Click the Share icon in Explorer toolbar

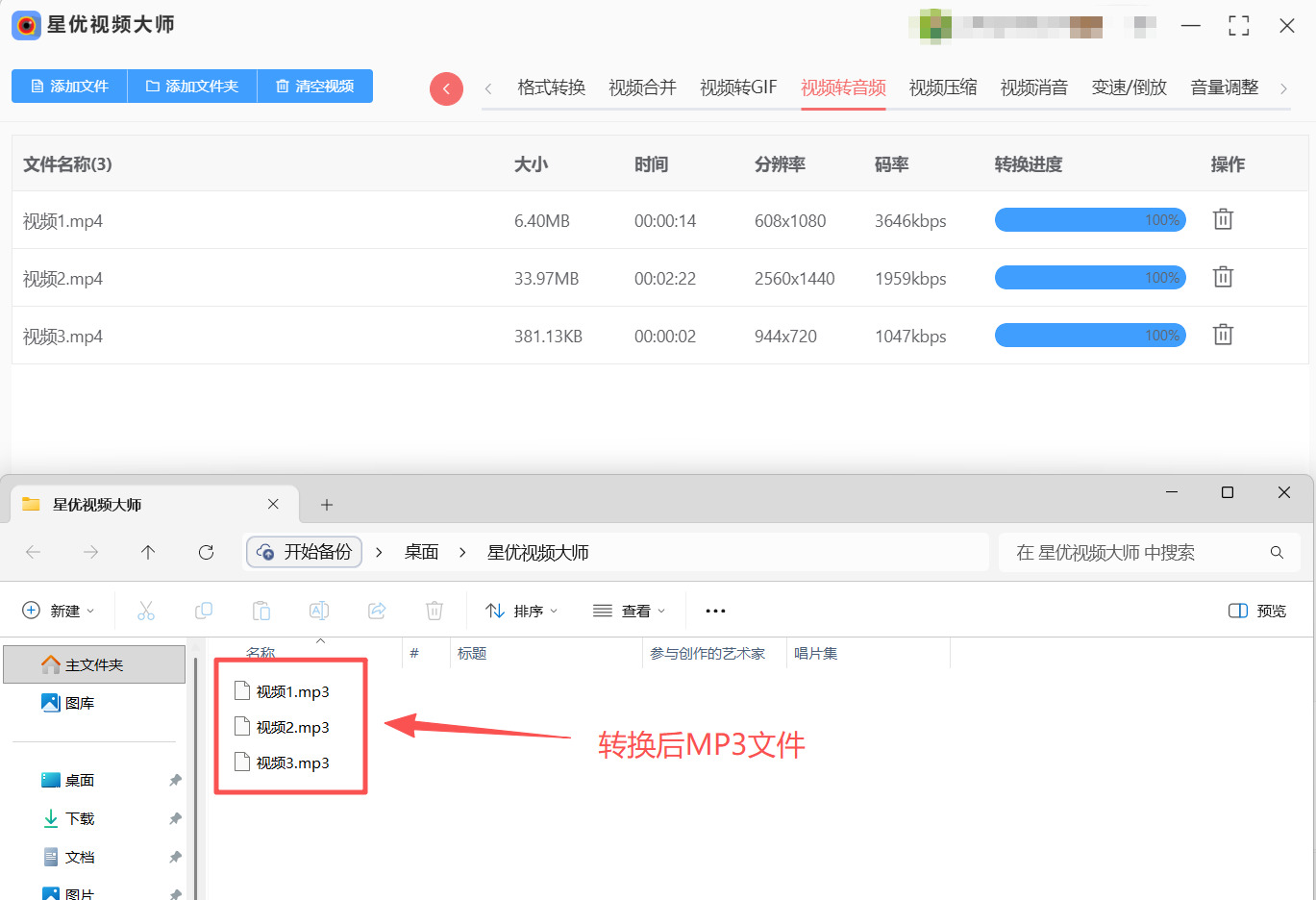click(x=377, y=611)
